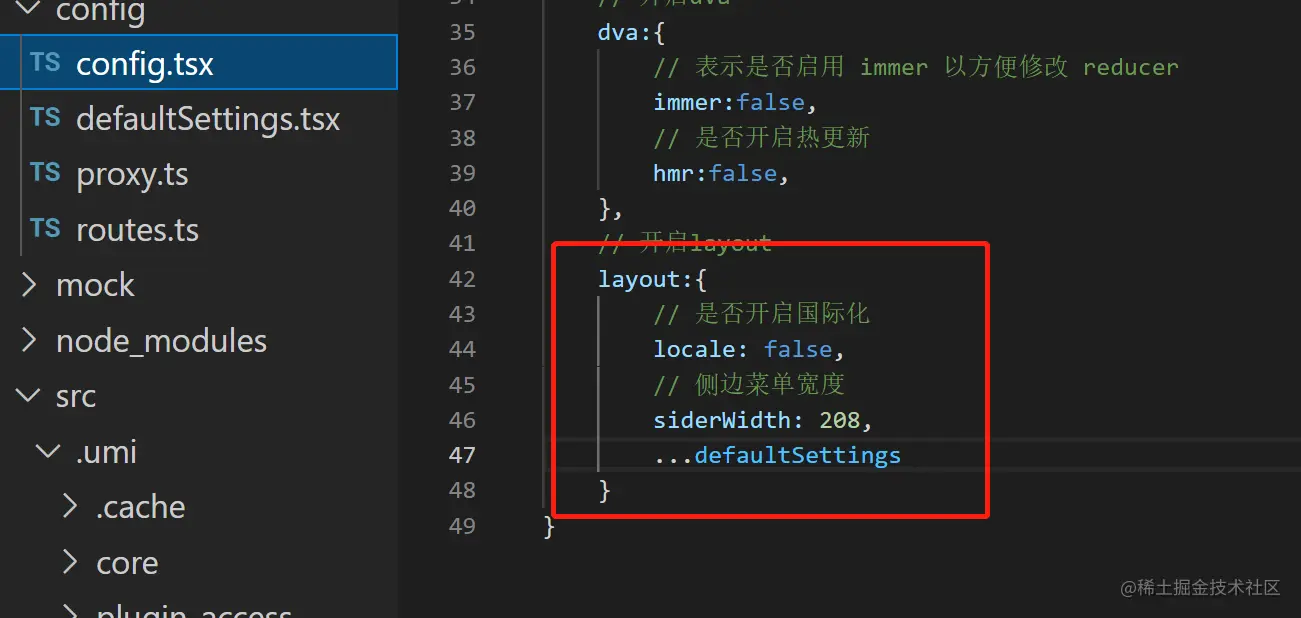Click 'false' value after hmr

coord(743,174)
